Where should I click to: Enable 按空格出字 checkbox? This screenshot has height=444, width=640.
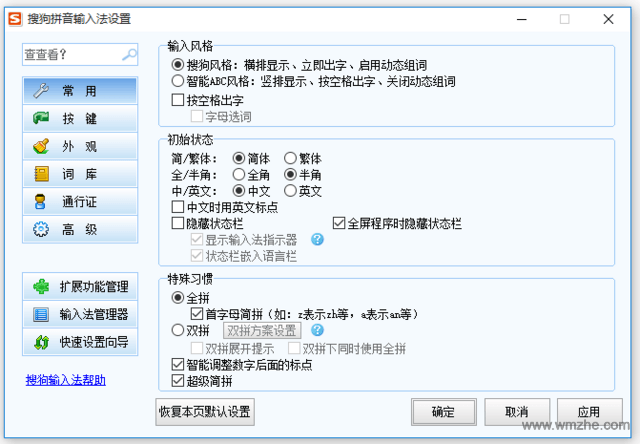[x=178, y=100]
